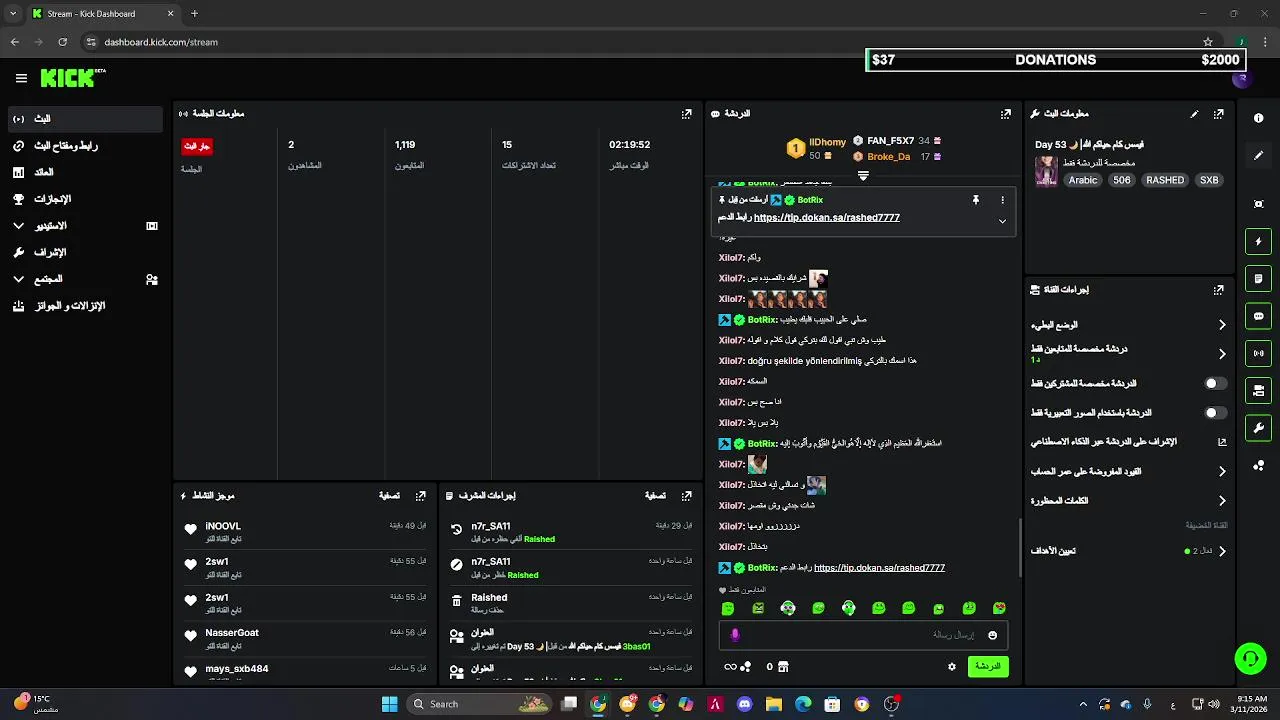Open the pinned message three-dot menu
Viewport: 1280px width, 720px height.
tap(1002, 200)
